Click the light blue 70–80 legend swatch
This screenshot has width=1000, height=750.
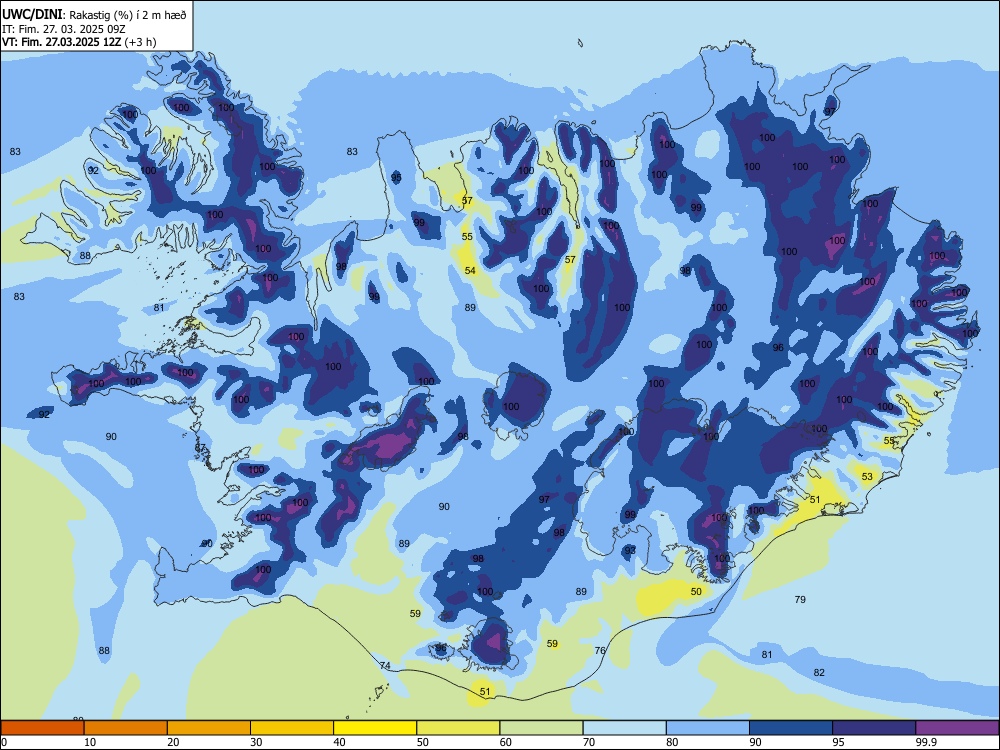624,728
